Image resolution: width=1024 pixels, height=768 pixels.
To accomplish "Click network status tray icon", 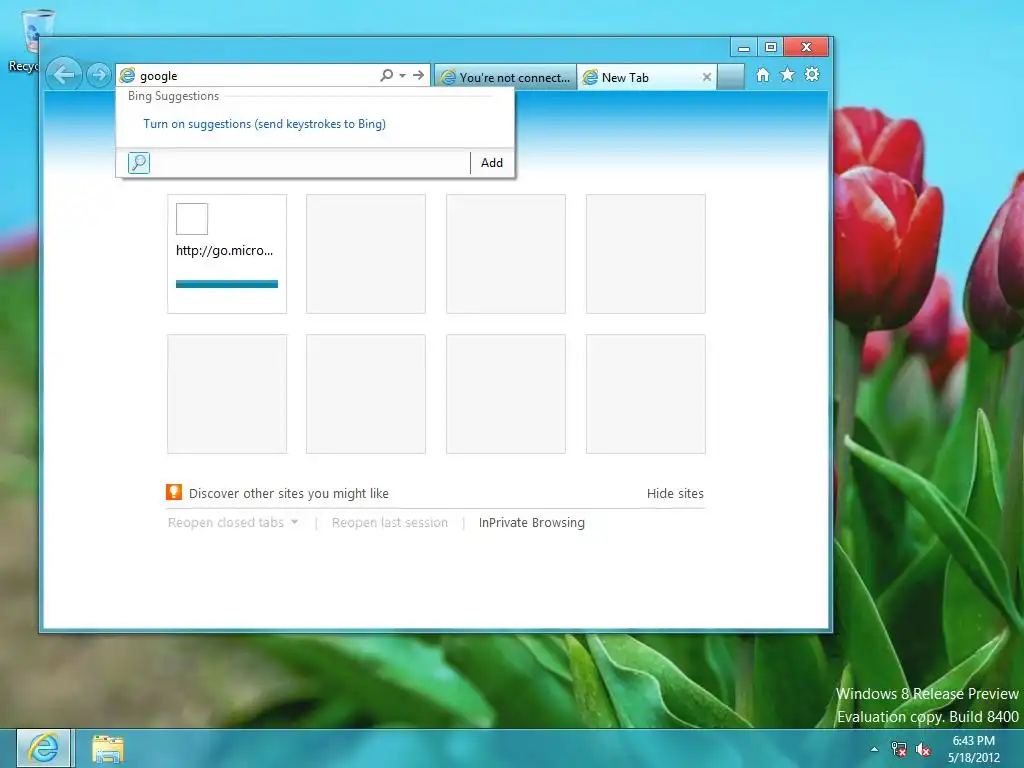I will click(x=899, y=749).
